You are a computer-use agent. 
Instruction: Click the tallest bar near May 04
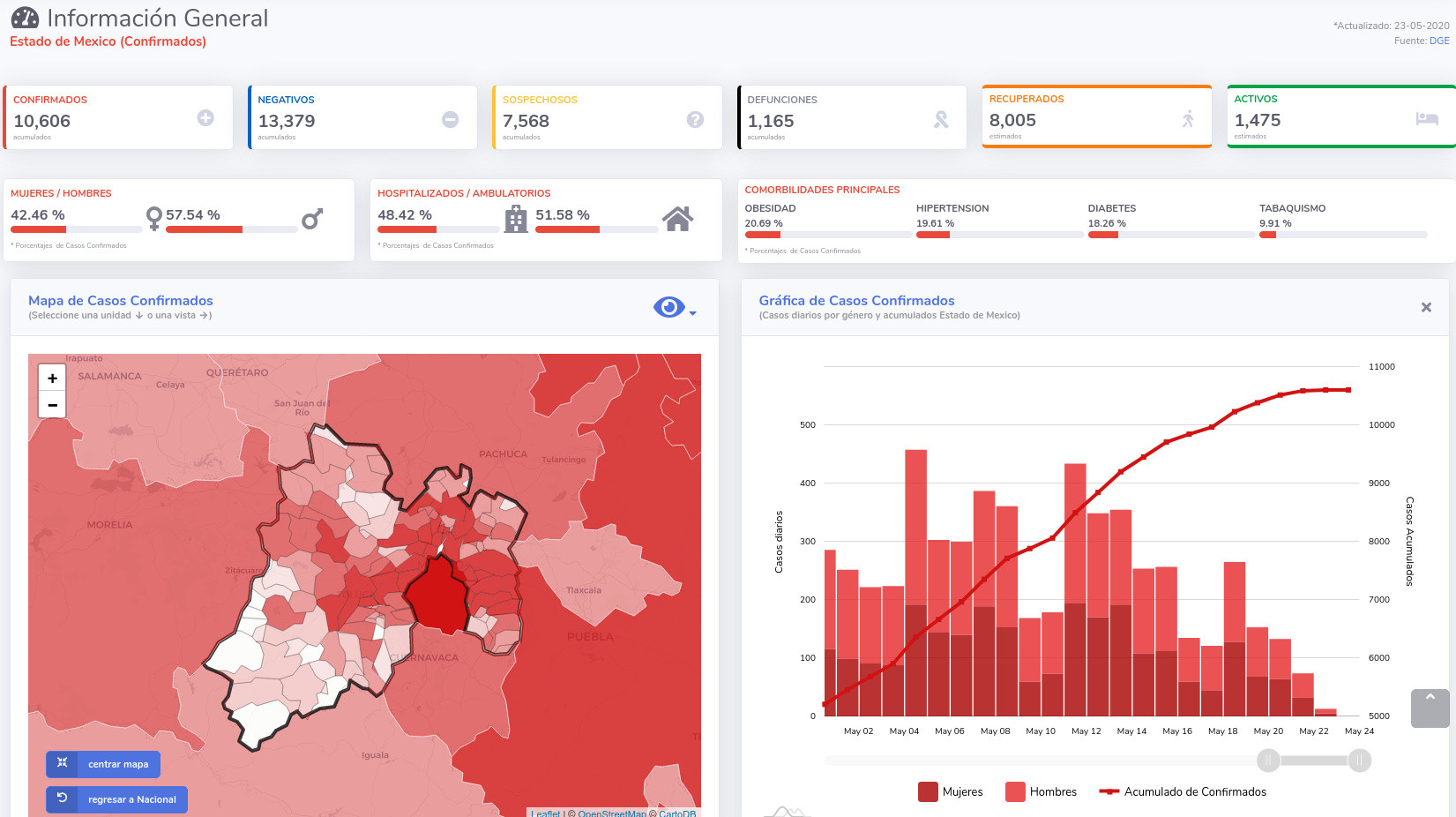coord(915,582)
